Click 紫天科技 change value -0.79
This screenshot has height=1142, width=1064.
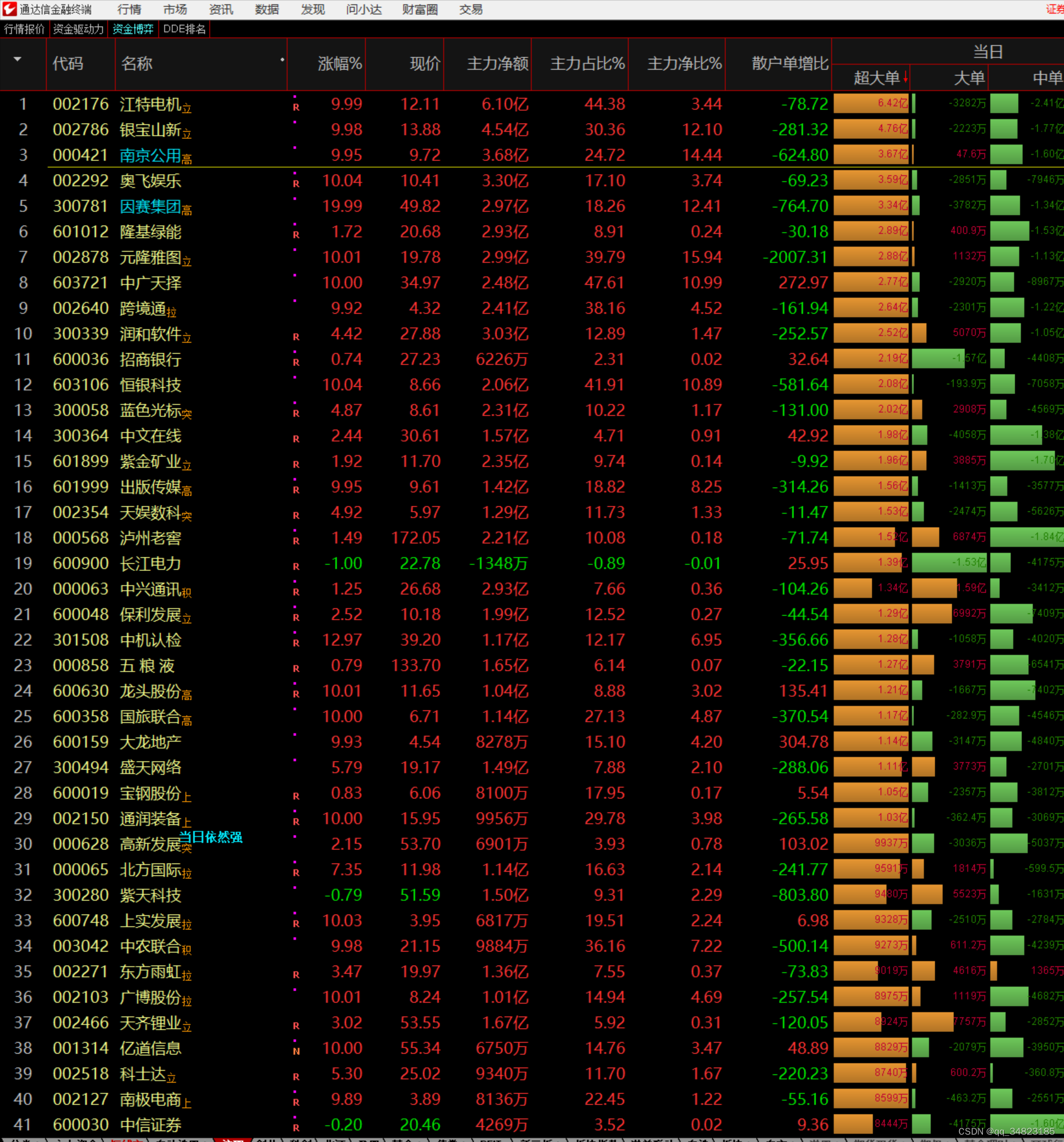343,895
